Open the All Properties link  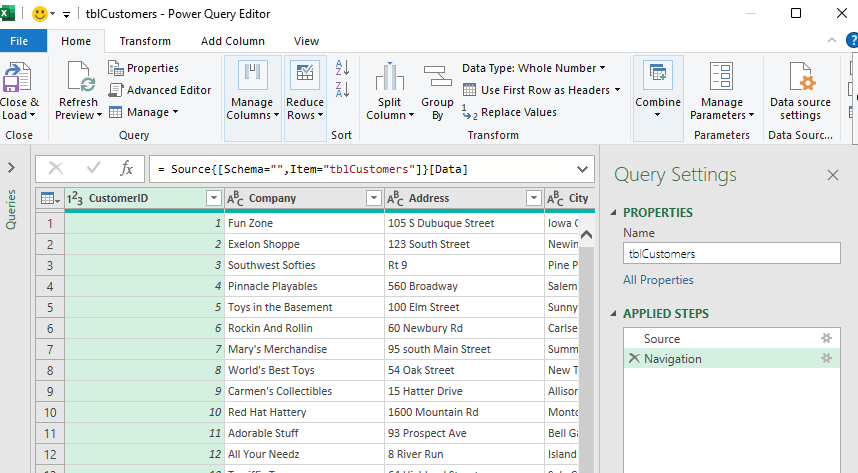[658, 280]
